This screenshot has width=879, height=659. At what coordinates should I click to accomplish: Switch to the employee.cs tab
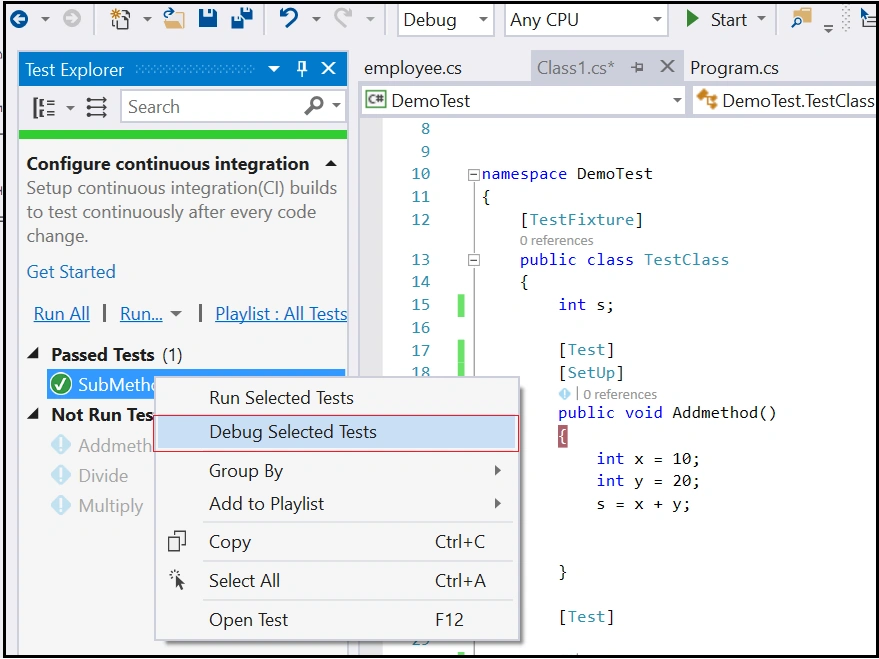click(413, 68)
